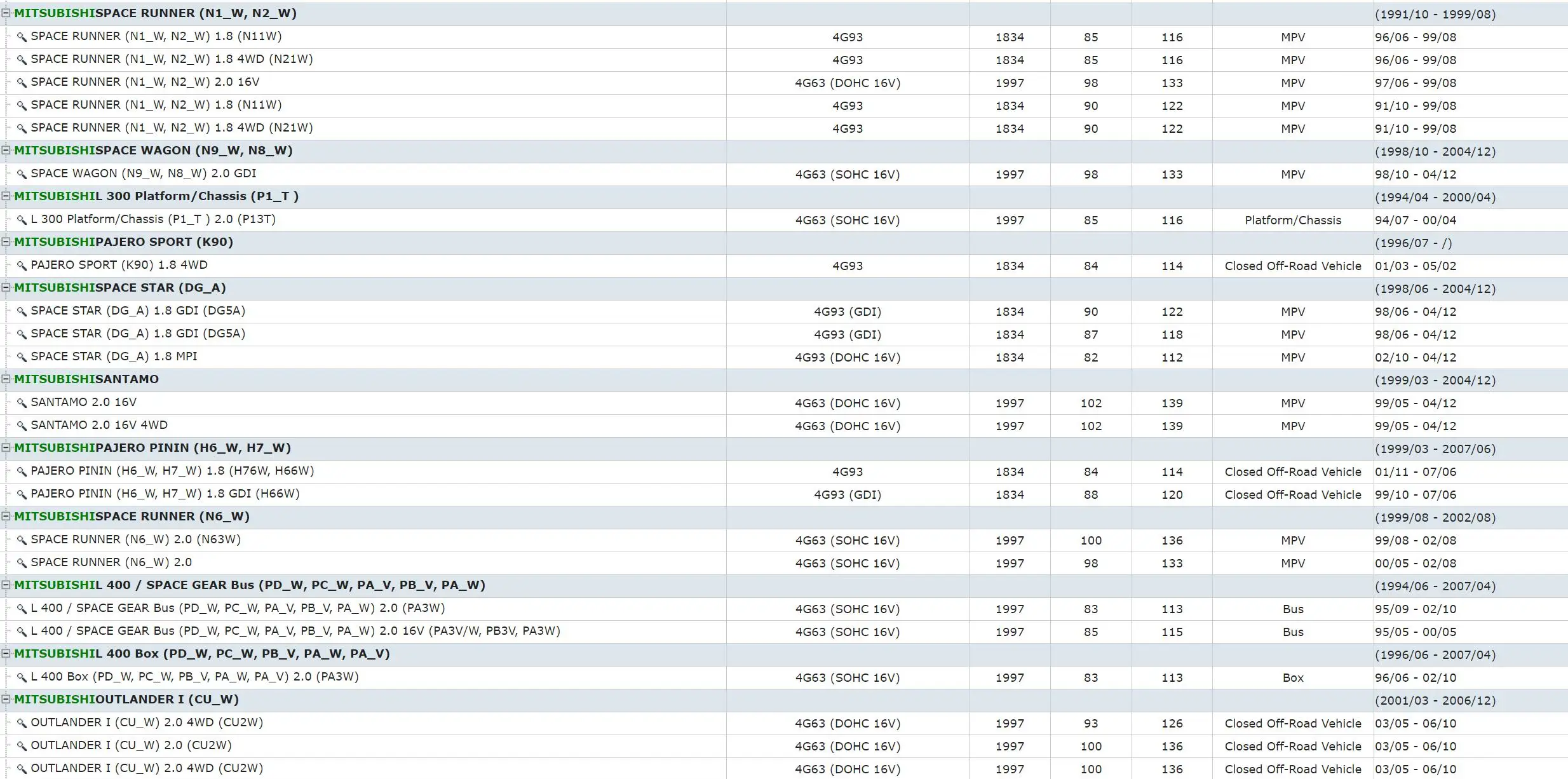This screenshot has width=1568, height=779.
Task: Click the '(1996/07 - /)' date range
Action: point(1414,243)
